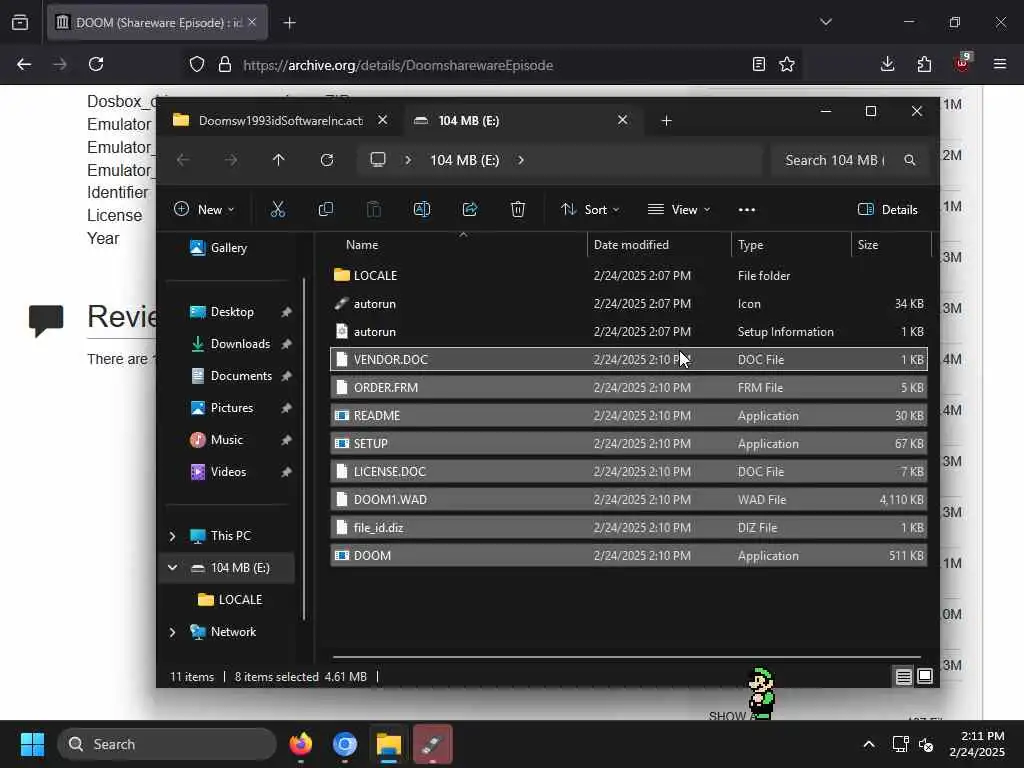Click the search magnifier in Explorer search box
1024x768 pixels.
[x=910, y=160]
